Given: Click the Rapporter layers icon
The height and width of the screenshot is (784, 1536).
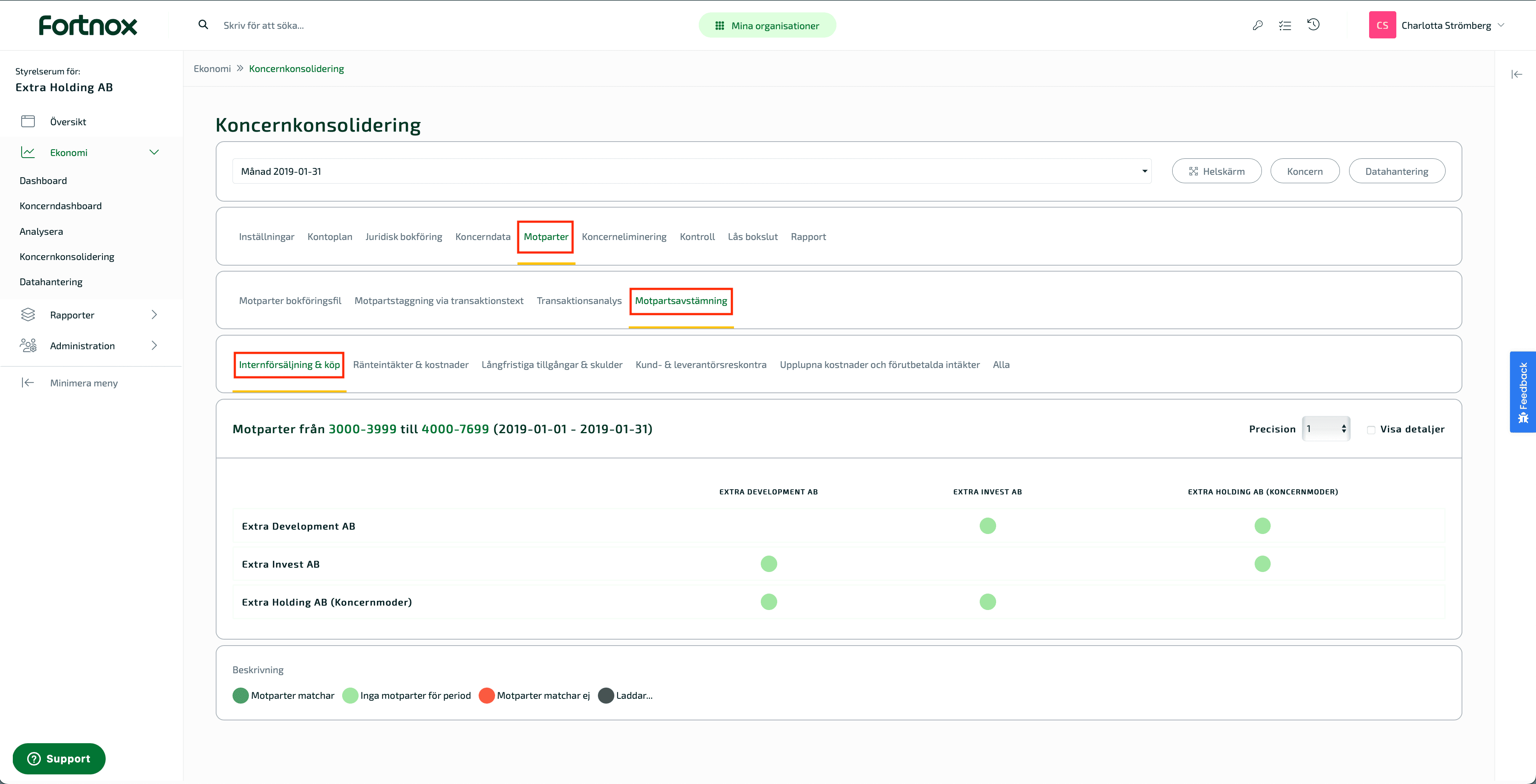Looking at the screenshot, I should 28,314.
